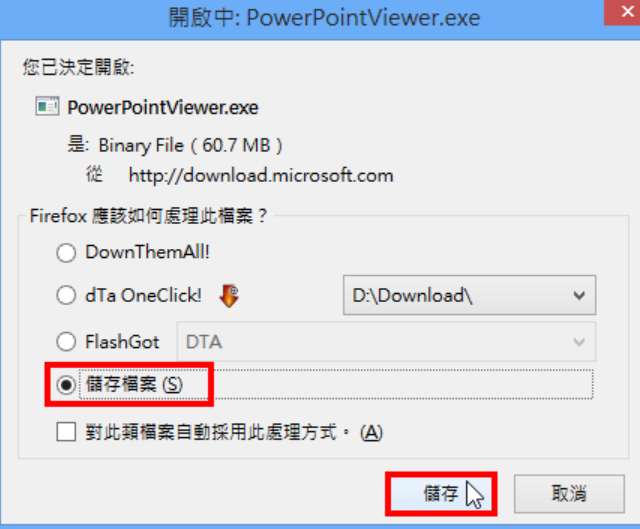
Task: Click the 儲存 button
Action: (441, 494)
